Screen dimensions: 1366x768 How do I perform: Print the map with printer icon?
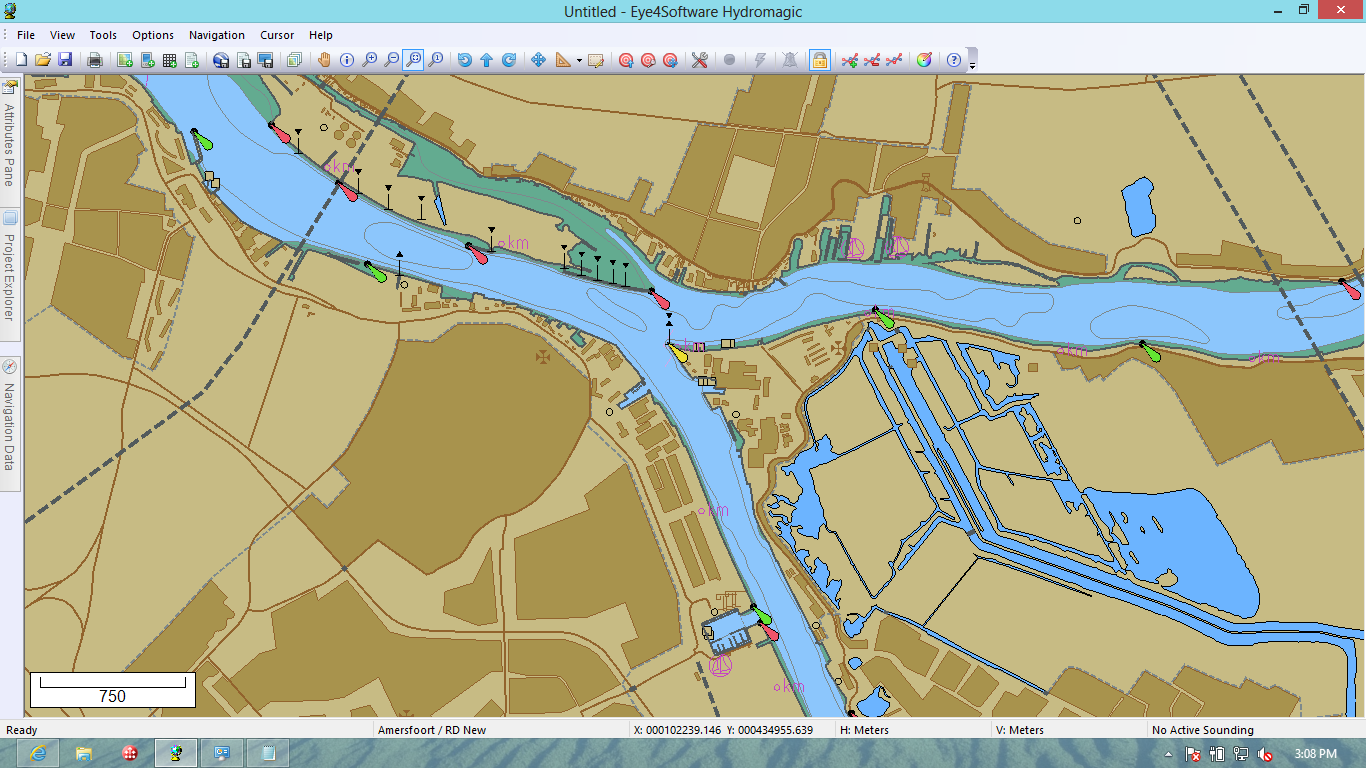(x=95, y=60)
